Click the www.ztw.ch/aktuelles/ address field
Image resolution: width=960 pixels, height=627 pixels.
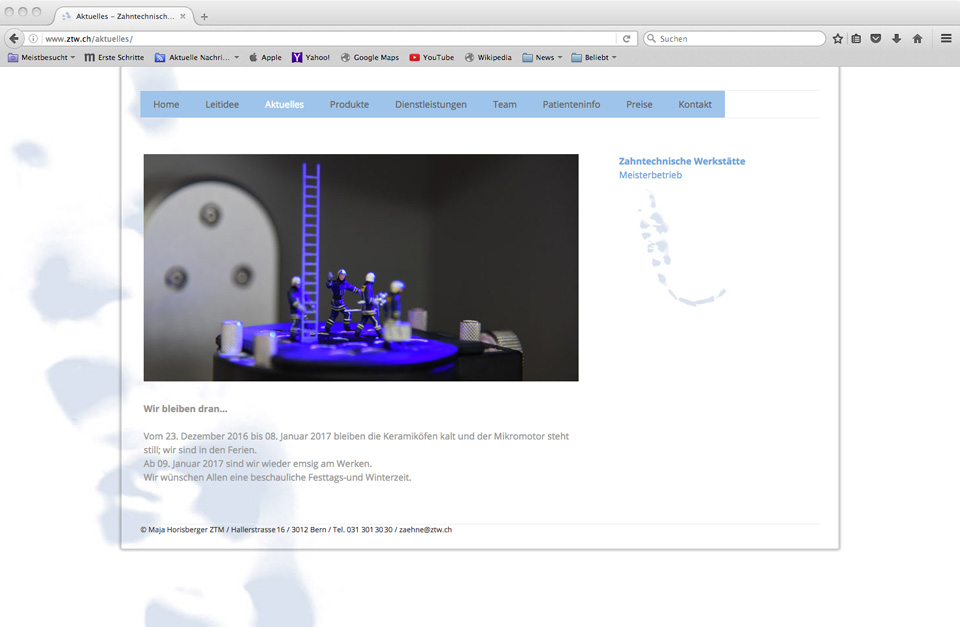[x=331, y=39]
